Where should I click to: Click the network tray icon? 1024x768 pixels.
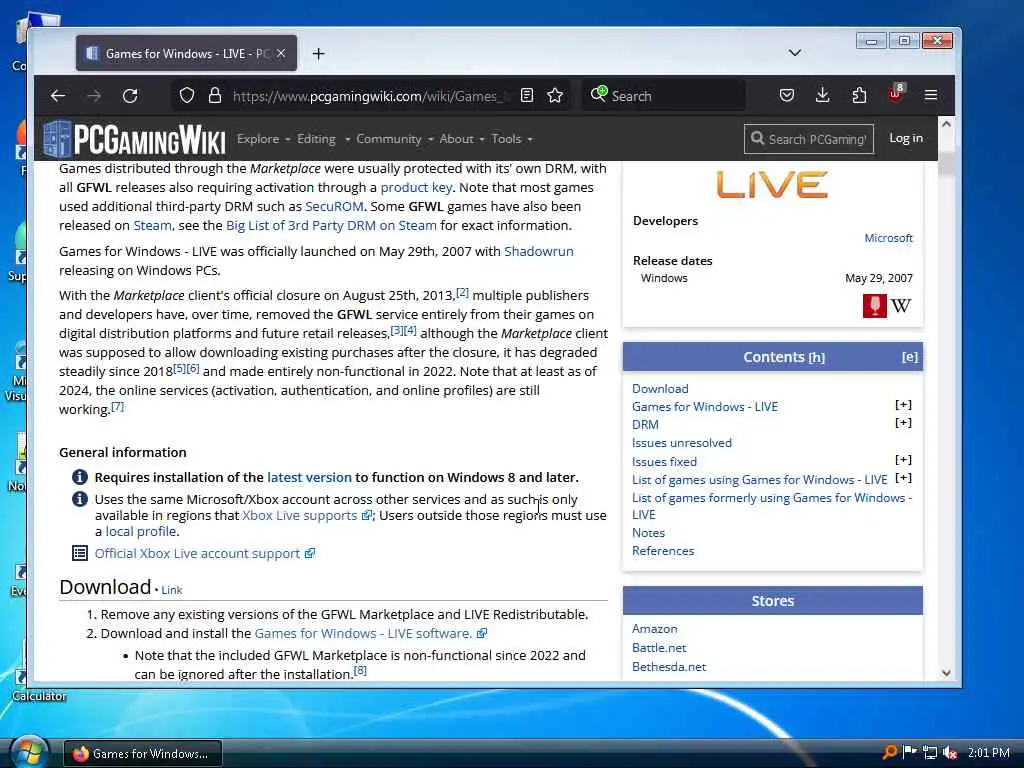tap(930, 753)
